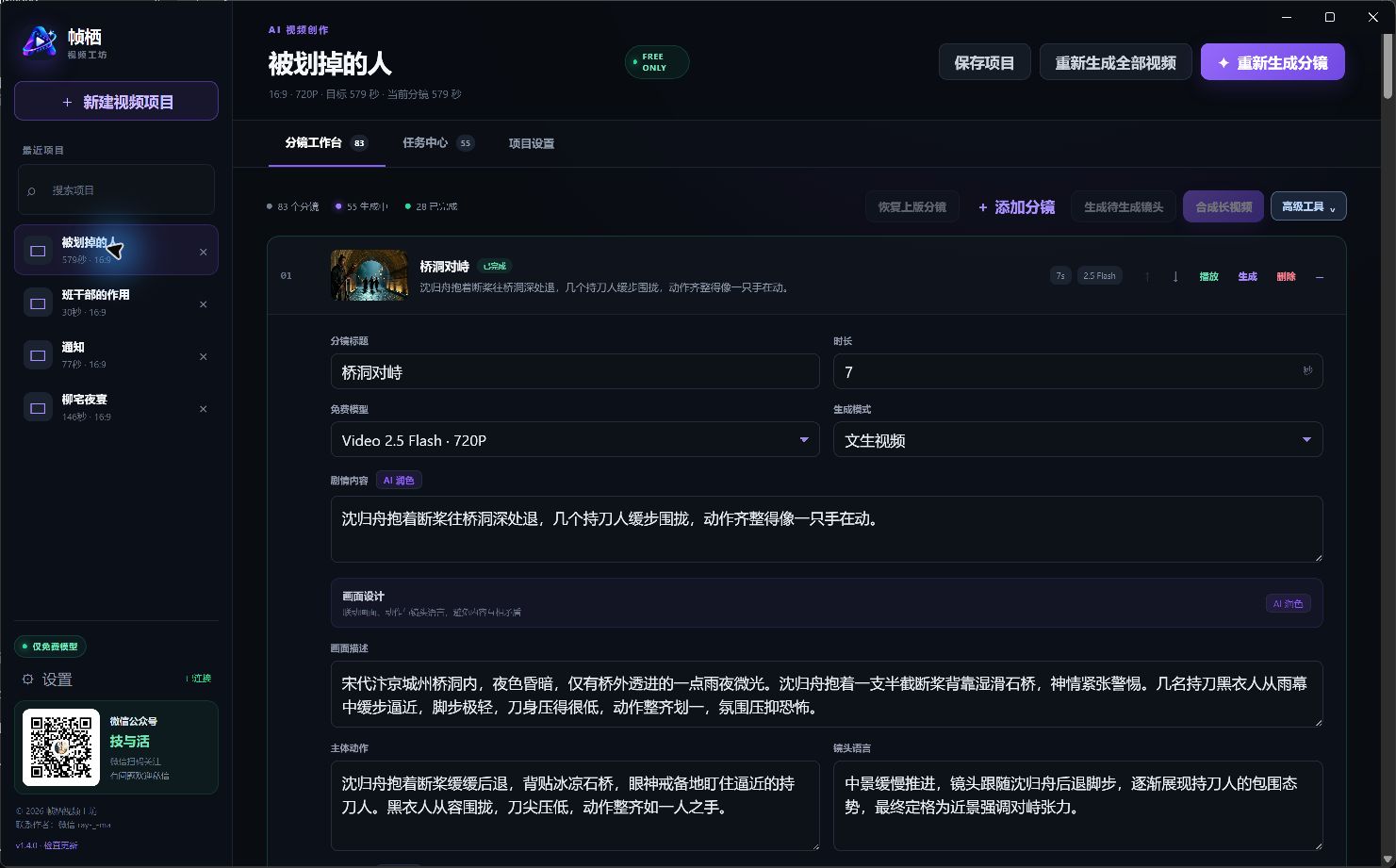Click the 时长 duration field
Viewport: 1396px width, 868px height.
pyautogui.click(x=1077, y=372)
